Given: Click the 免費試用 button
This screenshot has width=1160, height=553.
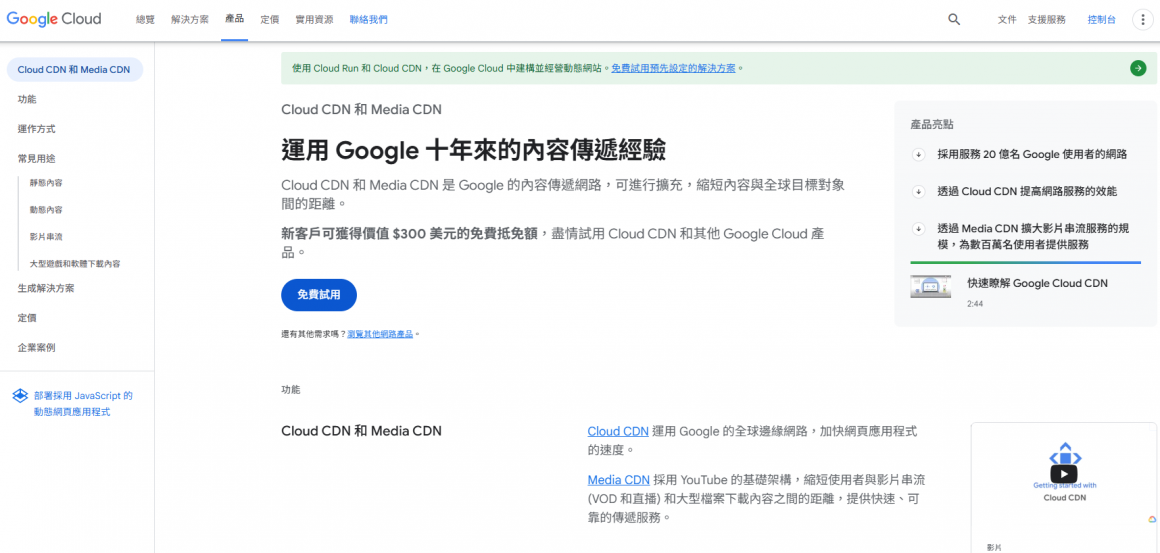Looking at the screenshot, I should 319,295.
